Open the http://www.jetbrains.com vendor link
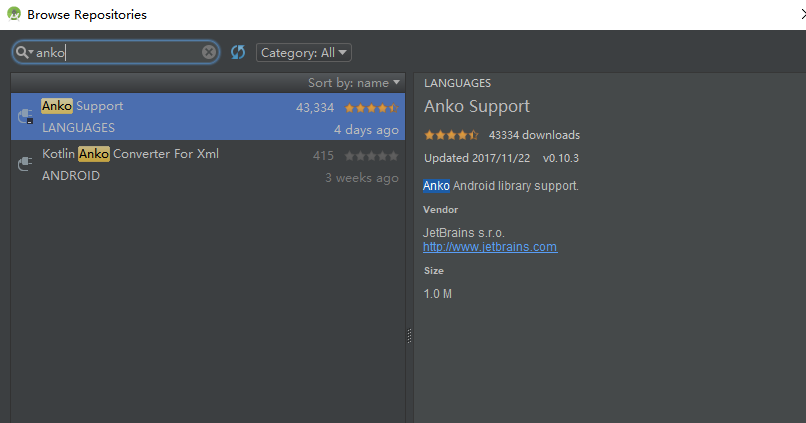This screenshot has height=423, width=806. pyautogui.click(x=490, y=247)
